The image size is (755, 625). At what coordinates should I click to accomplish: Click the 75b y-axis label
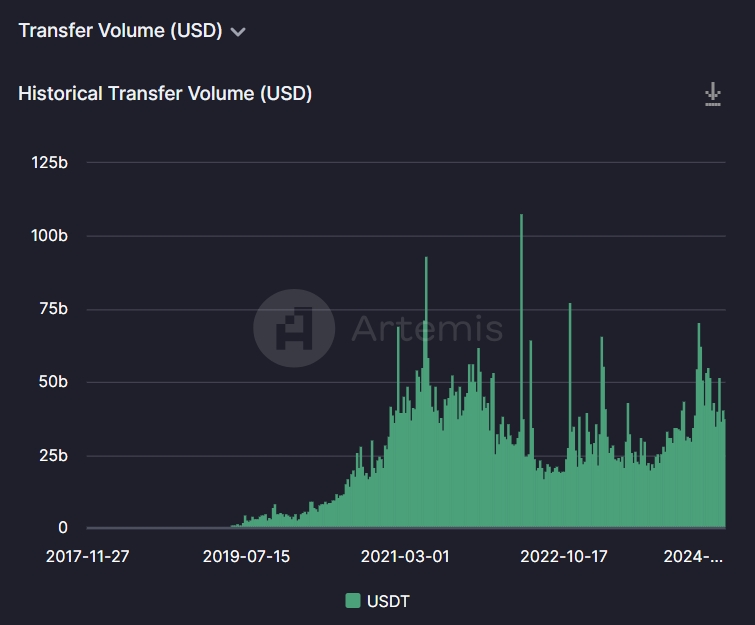pyautogui.click(x=53, y=309)
